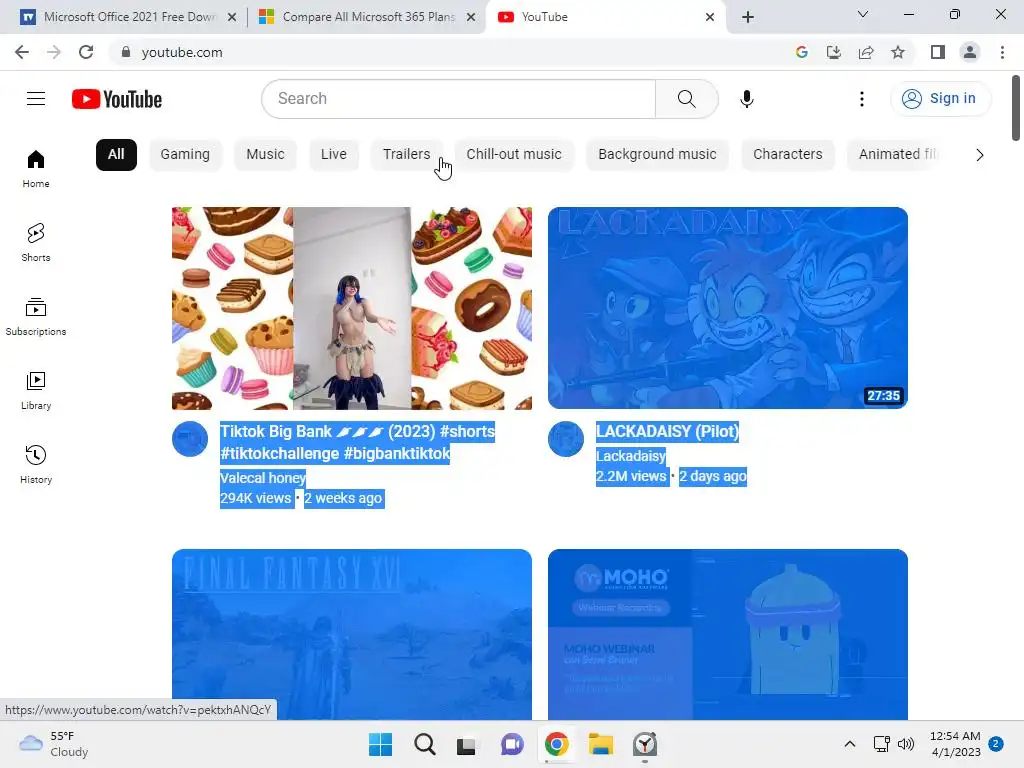Bookmark this page with star icon

click(898, 52)
